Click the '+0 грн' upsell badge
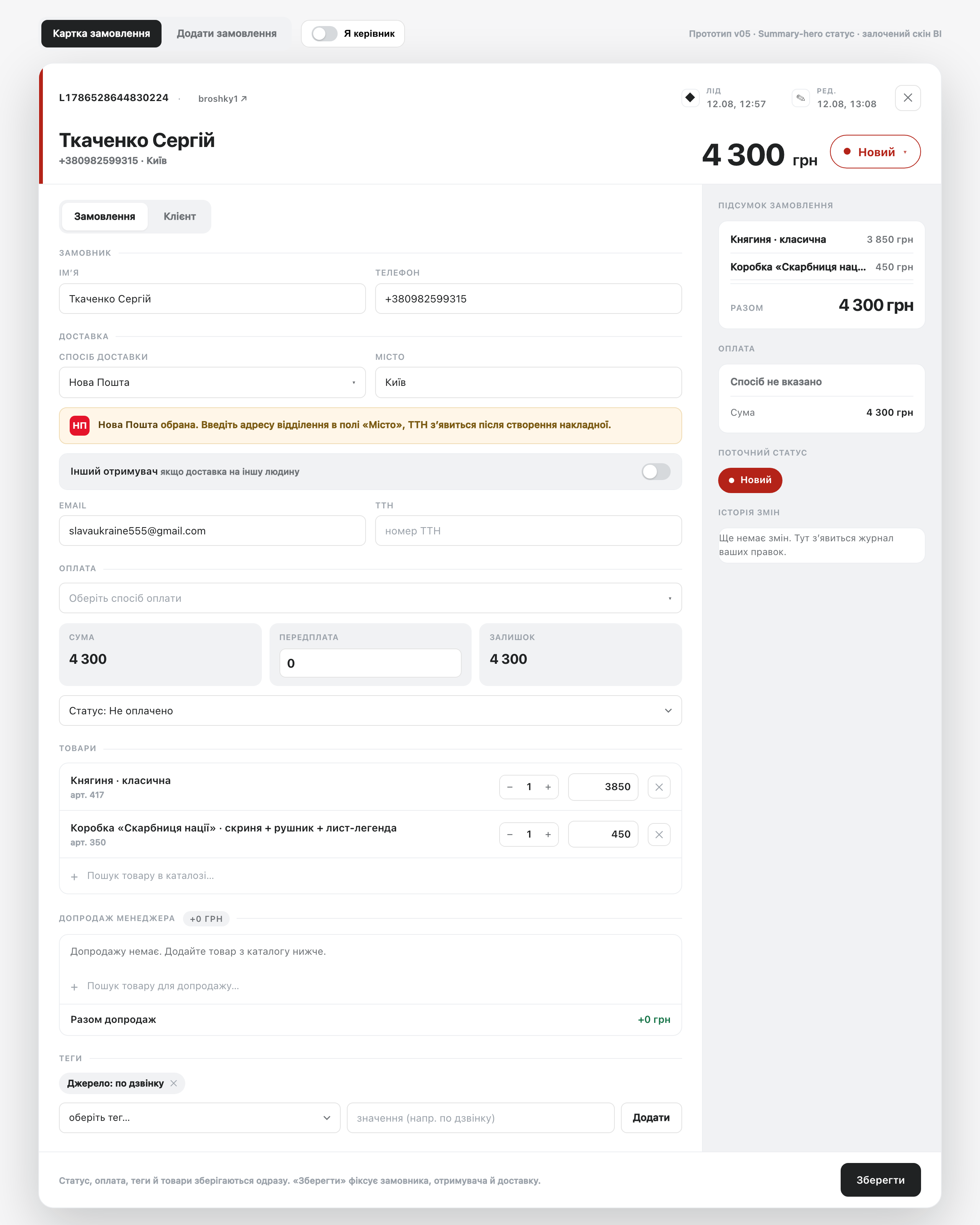 (206, 919)
